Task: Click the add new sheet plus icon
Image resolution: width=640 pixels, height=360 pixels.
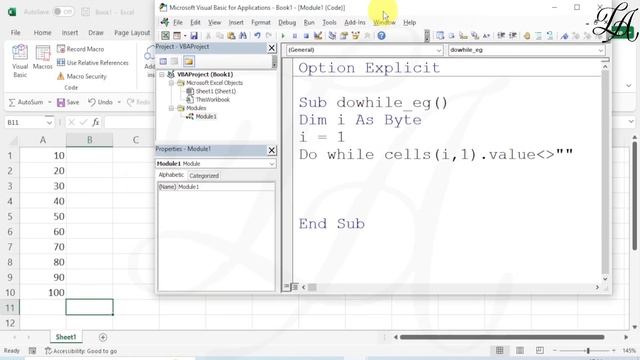Action: click(x=103, y=337)
